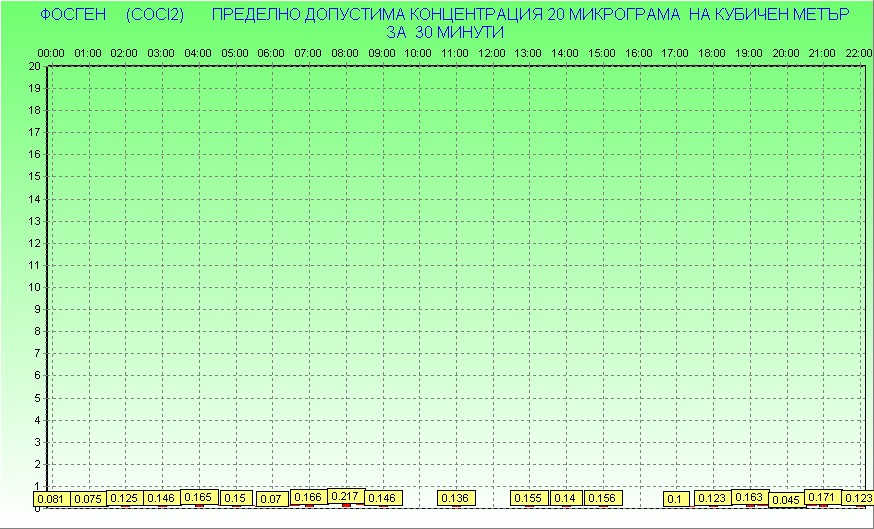Select the 0.136 data label
The image size is (874, 529).
[x=457, y=498]
